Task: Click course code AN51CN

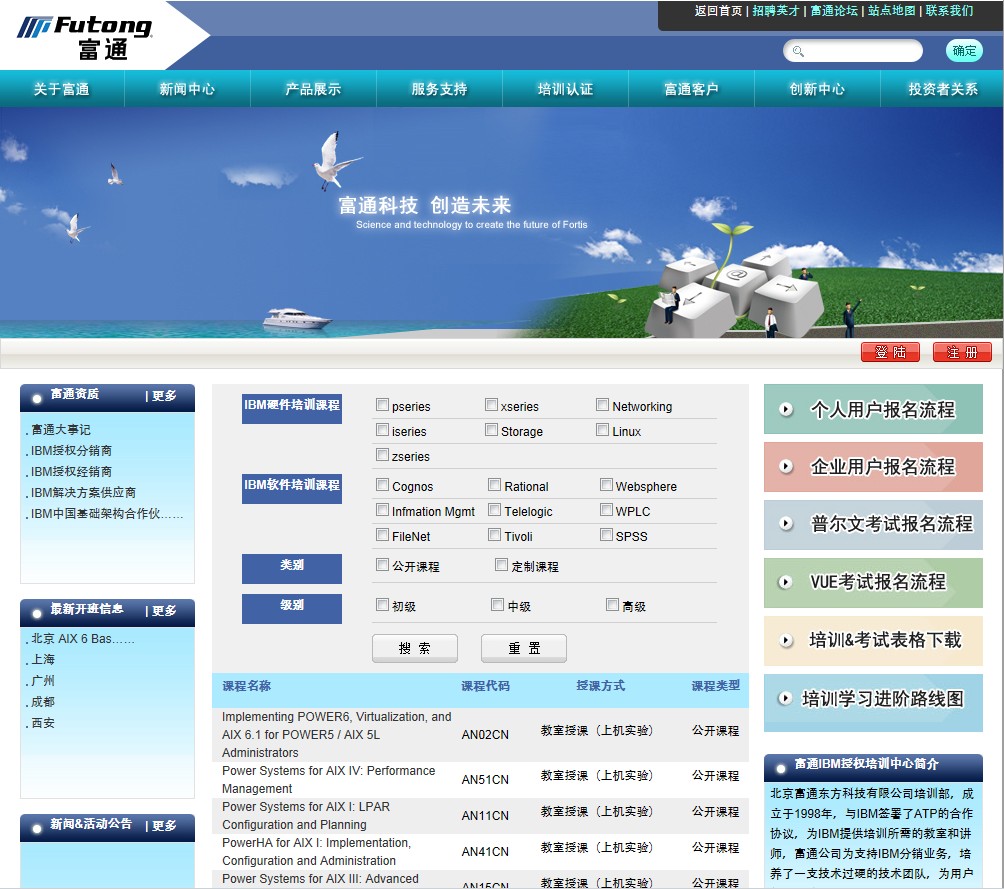Action: [485, 779]
